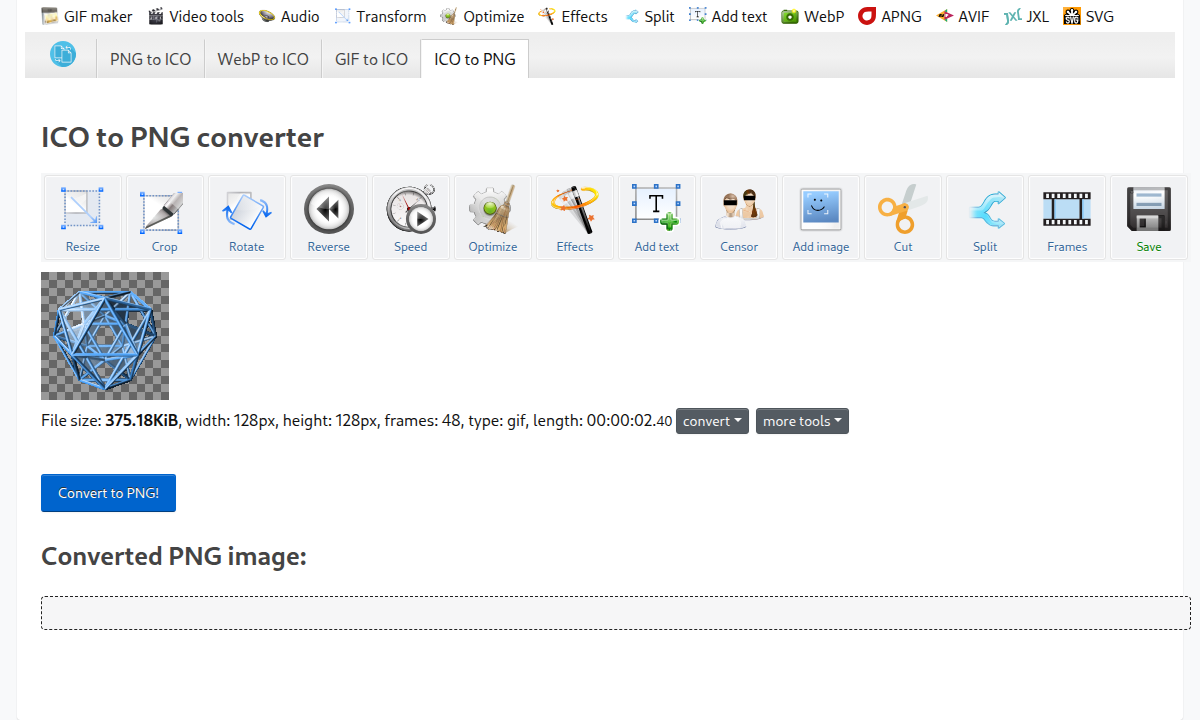Switch to the GIF to ICO tab
1200x720 pixels.
(371, 59)
